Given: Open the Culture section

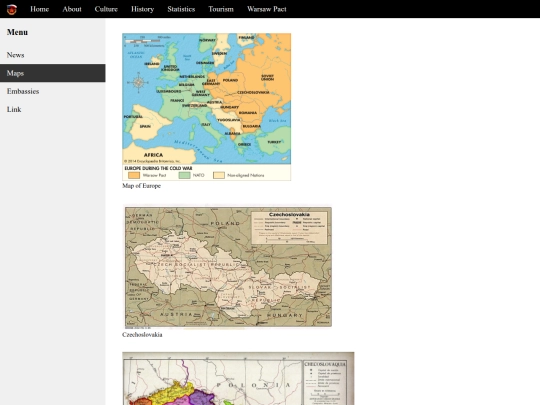Looking at the screenshot, I should click(106, 9).
